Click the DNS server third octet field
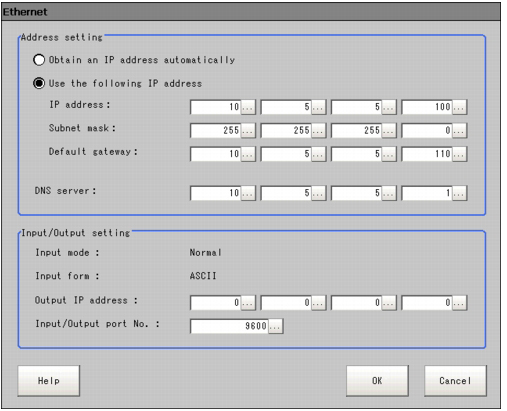The width and height of the screenshot is (507, 411). 356,193
